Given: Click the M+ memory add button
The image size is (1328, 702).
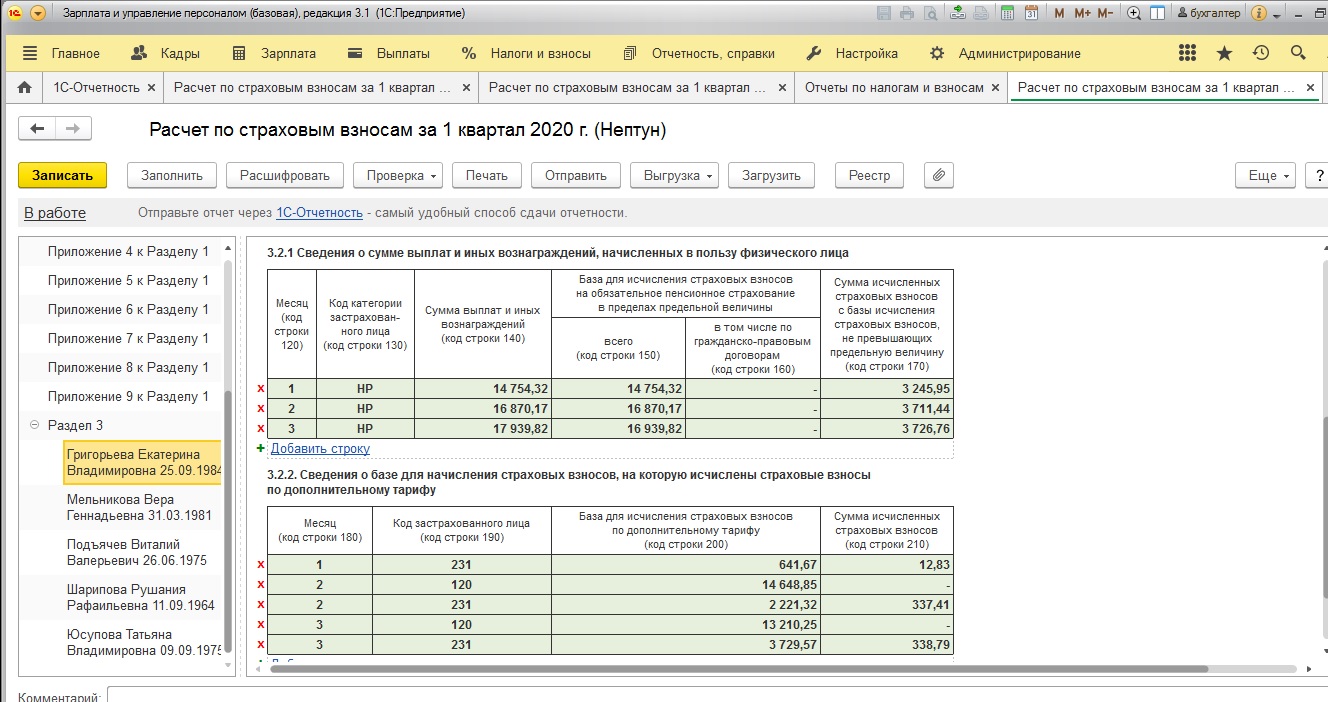Looking at the screenshot, I should [x=1082, y=14].
